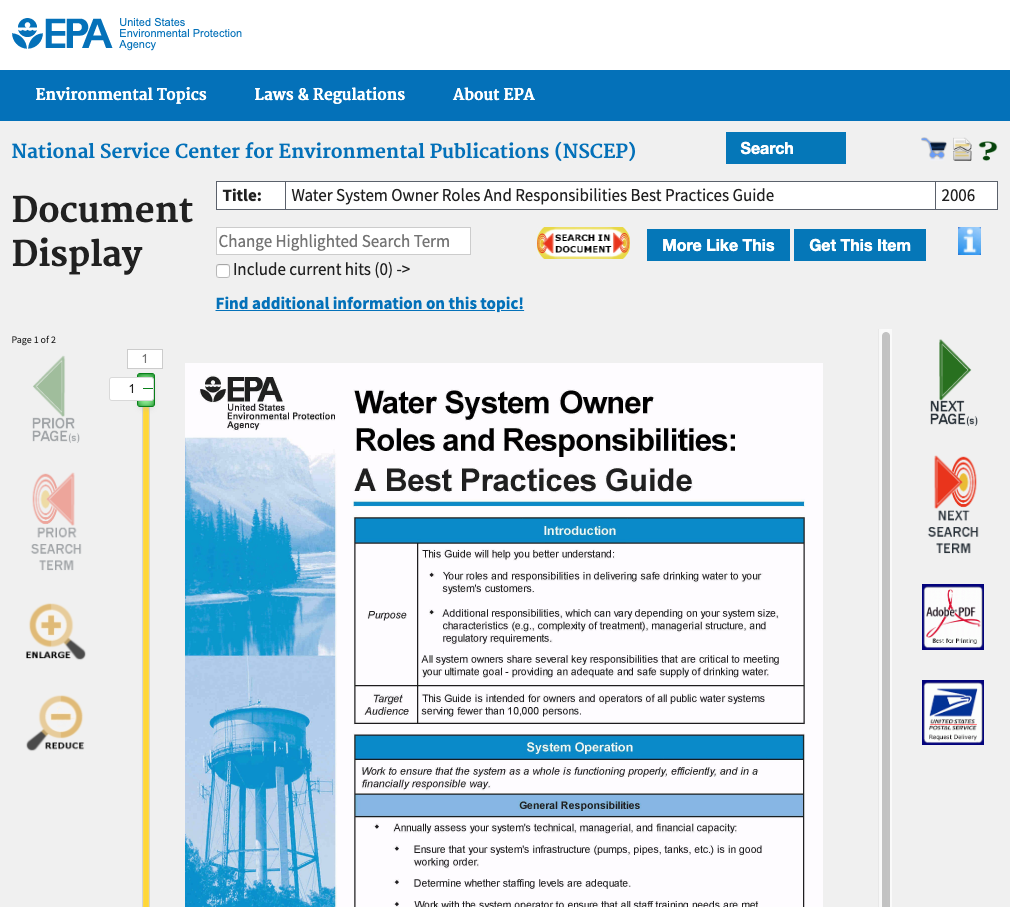Screen dimensions: 1010x907
Task: Click Get This Item button
Action: [x=860, y=245]
